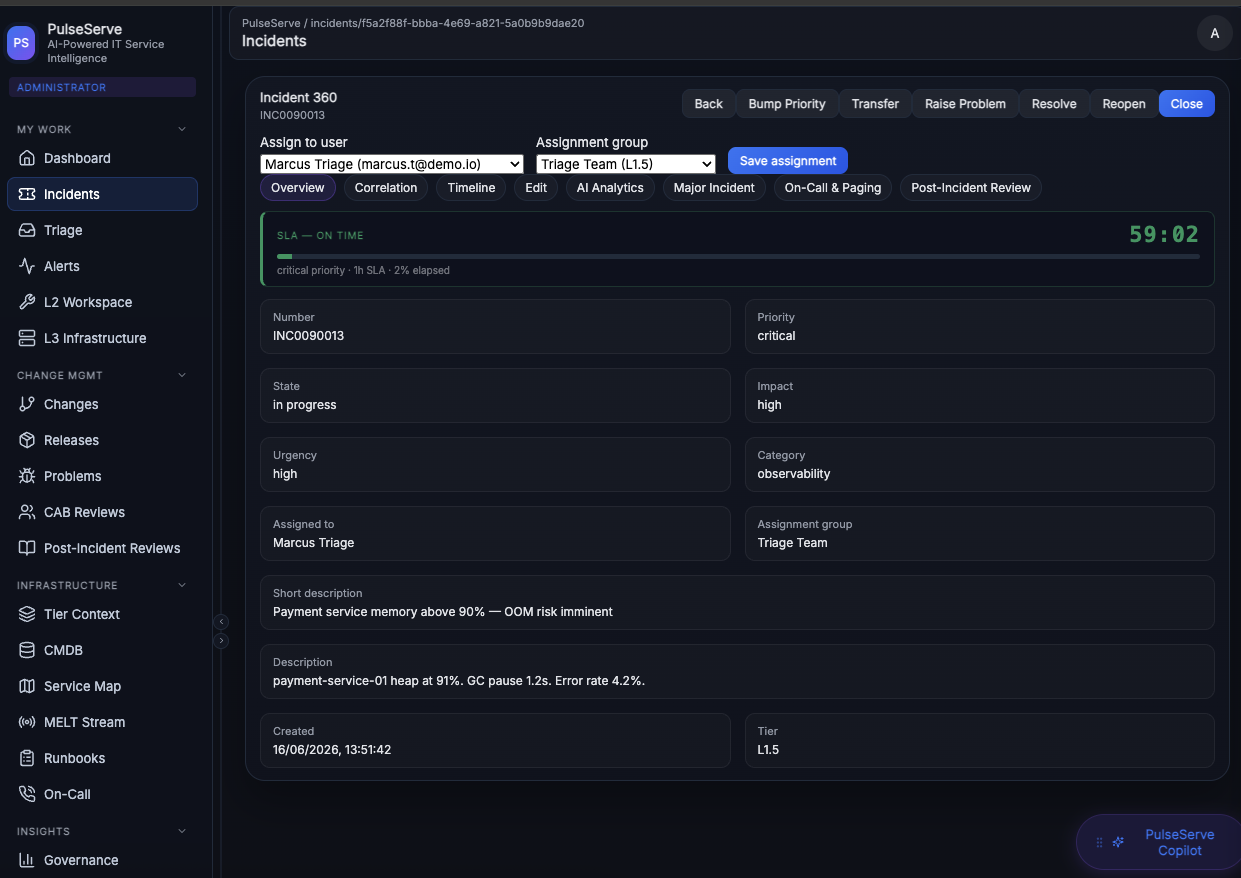Collapse the MY WORK section chevron
Screen dimensions: 1241x878
click(x=182, y=129)
